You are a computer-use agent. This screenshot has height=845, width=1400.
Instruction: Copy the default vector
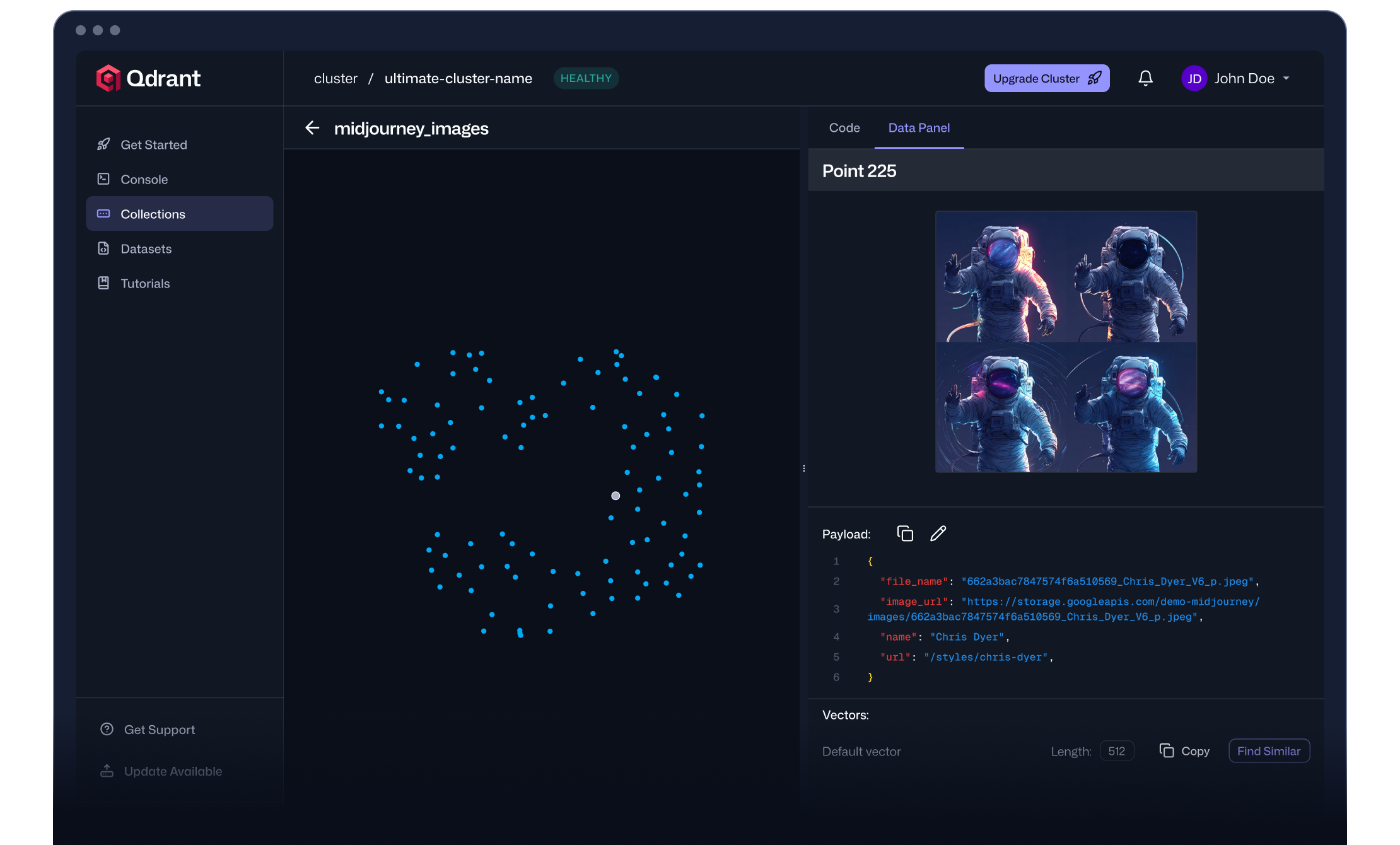(x=1184, y=750)
